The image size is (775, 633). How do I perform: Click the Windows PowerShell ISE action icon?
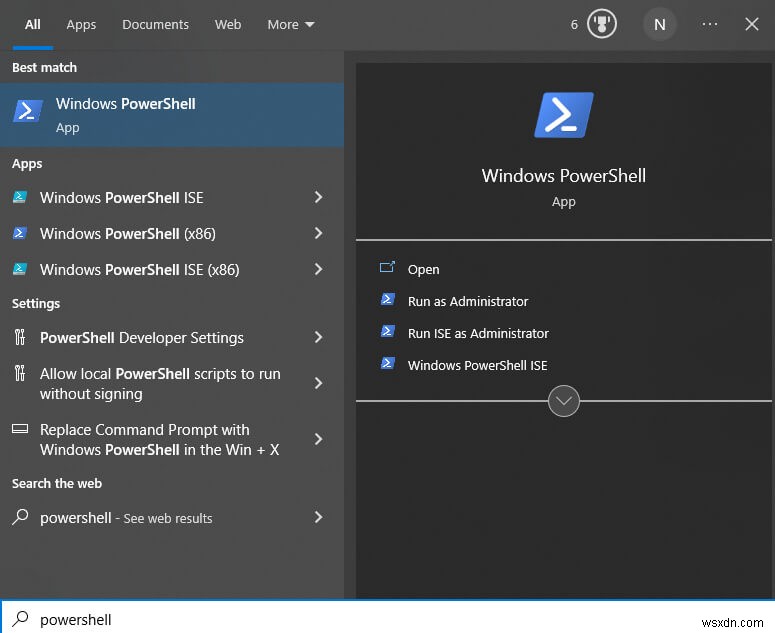(x=388, y=364)
